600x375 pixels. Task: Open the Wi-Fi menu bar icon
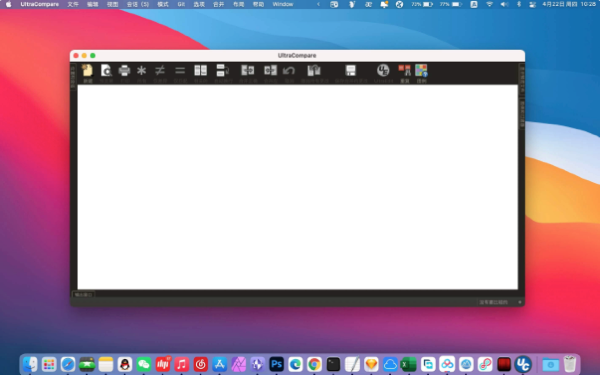(489, 4)
